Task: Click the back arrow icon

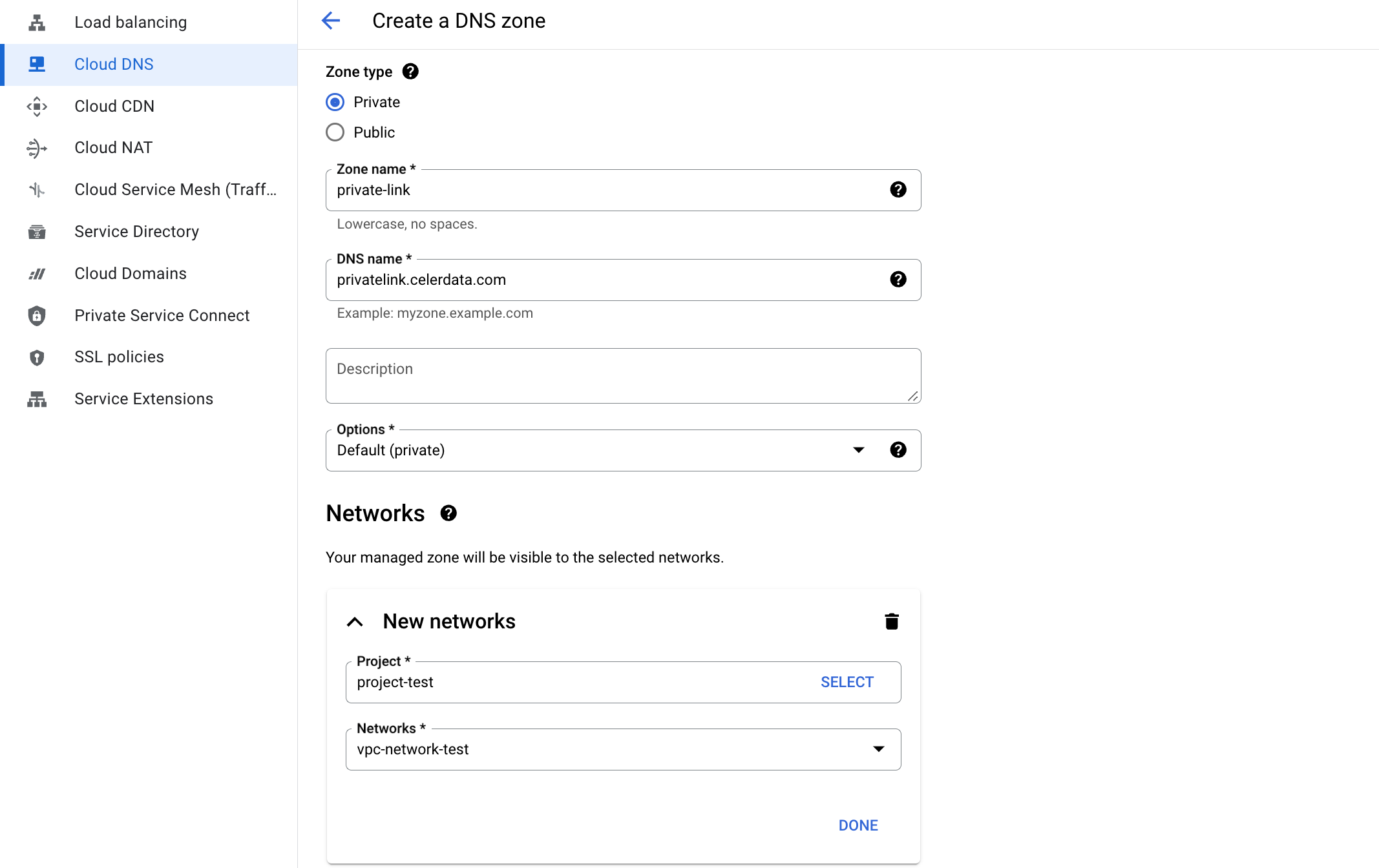Action: click(331, 21)
